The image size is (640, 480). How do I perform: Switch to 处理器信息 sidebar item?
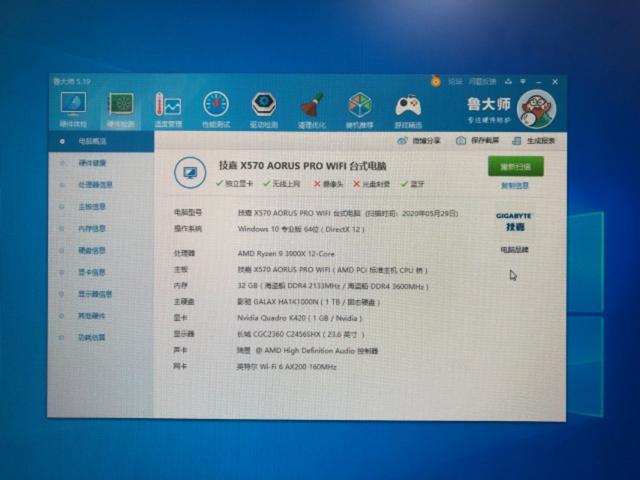point(96,185)
